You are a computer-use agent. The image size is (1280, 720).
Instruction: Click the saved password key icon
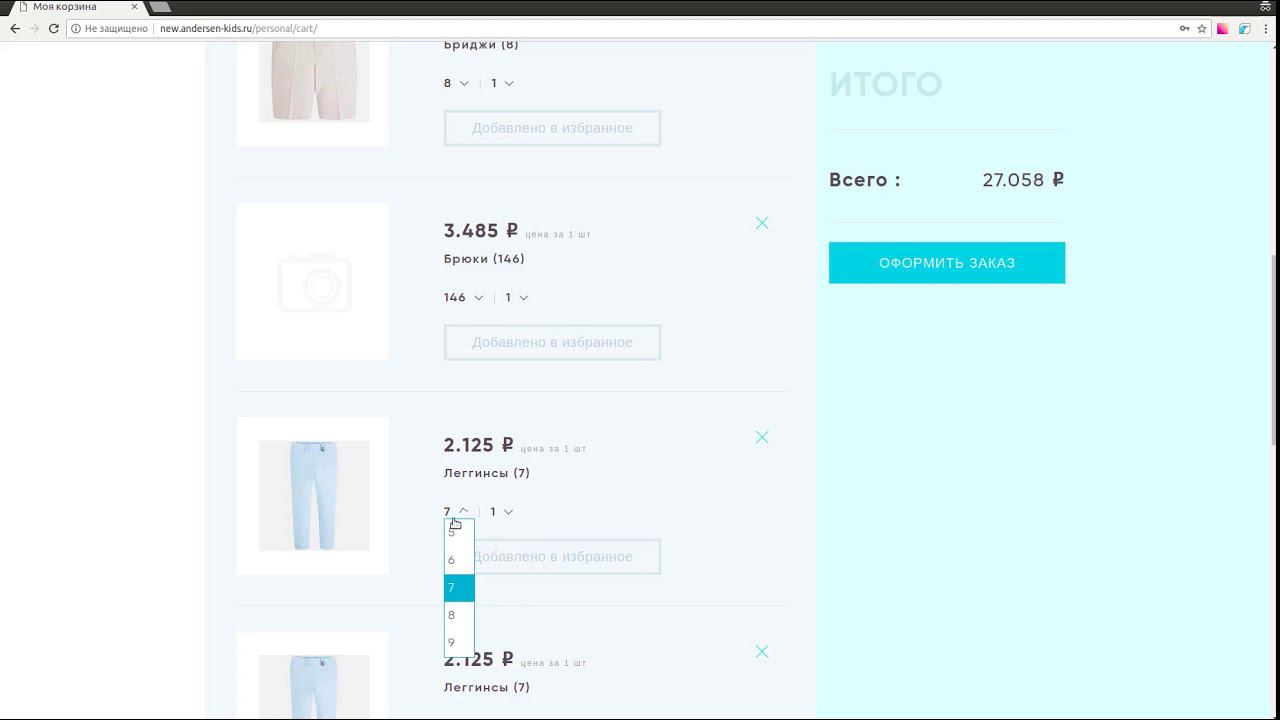(1184, 28)
